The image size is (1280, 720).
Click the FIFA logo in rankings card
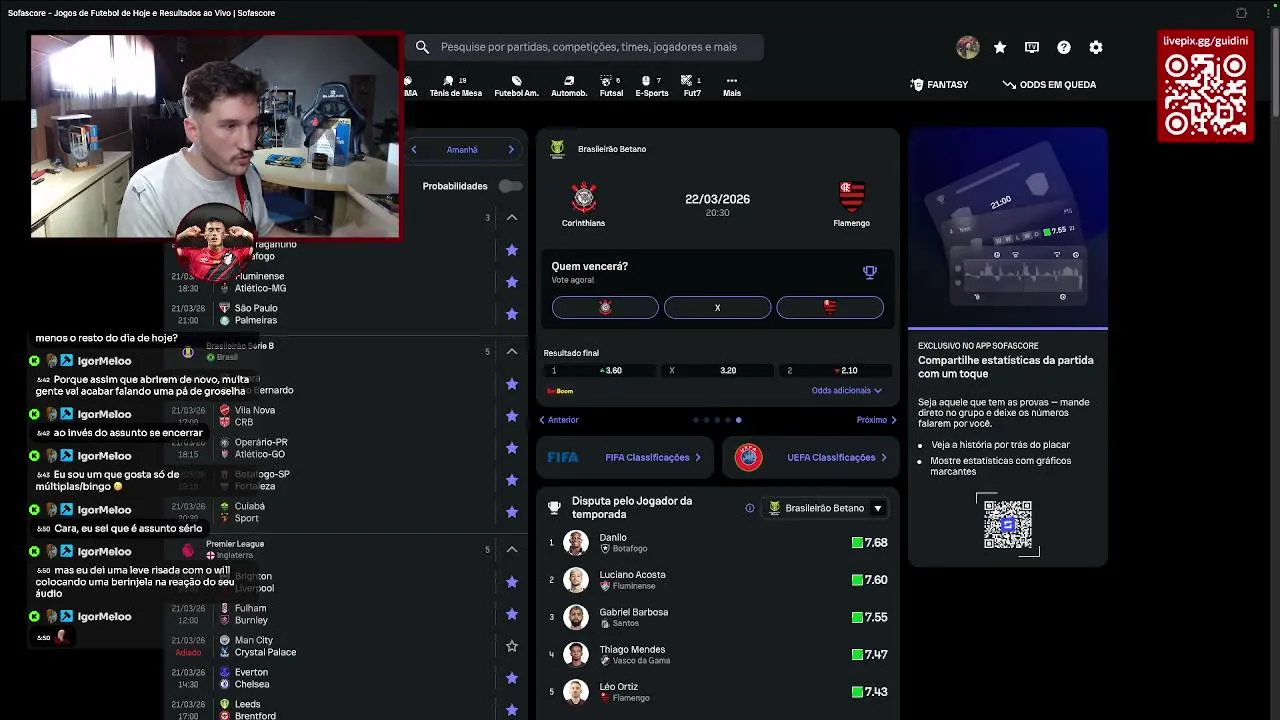coord(563,457)
